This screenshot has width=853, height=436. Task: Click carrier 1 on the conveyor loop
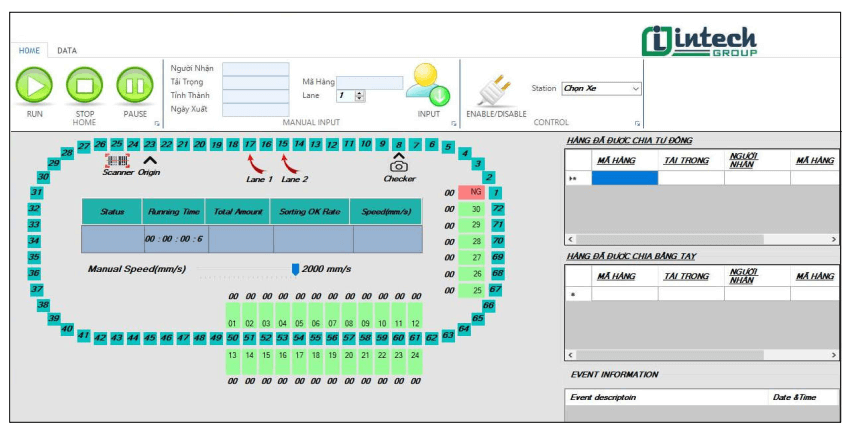496,193
